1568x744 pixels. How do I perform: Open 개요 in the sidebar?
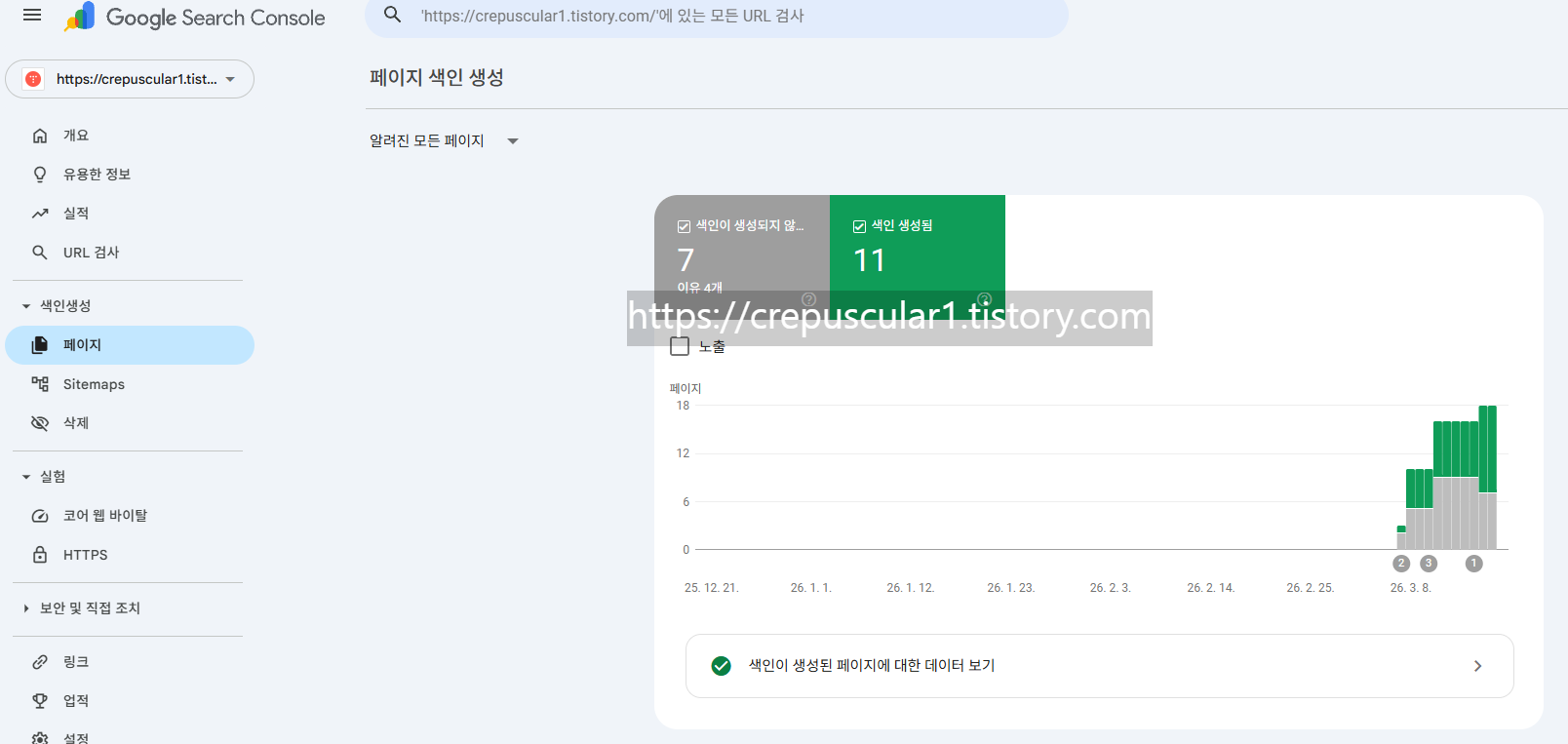[x=130, y=136]
